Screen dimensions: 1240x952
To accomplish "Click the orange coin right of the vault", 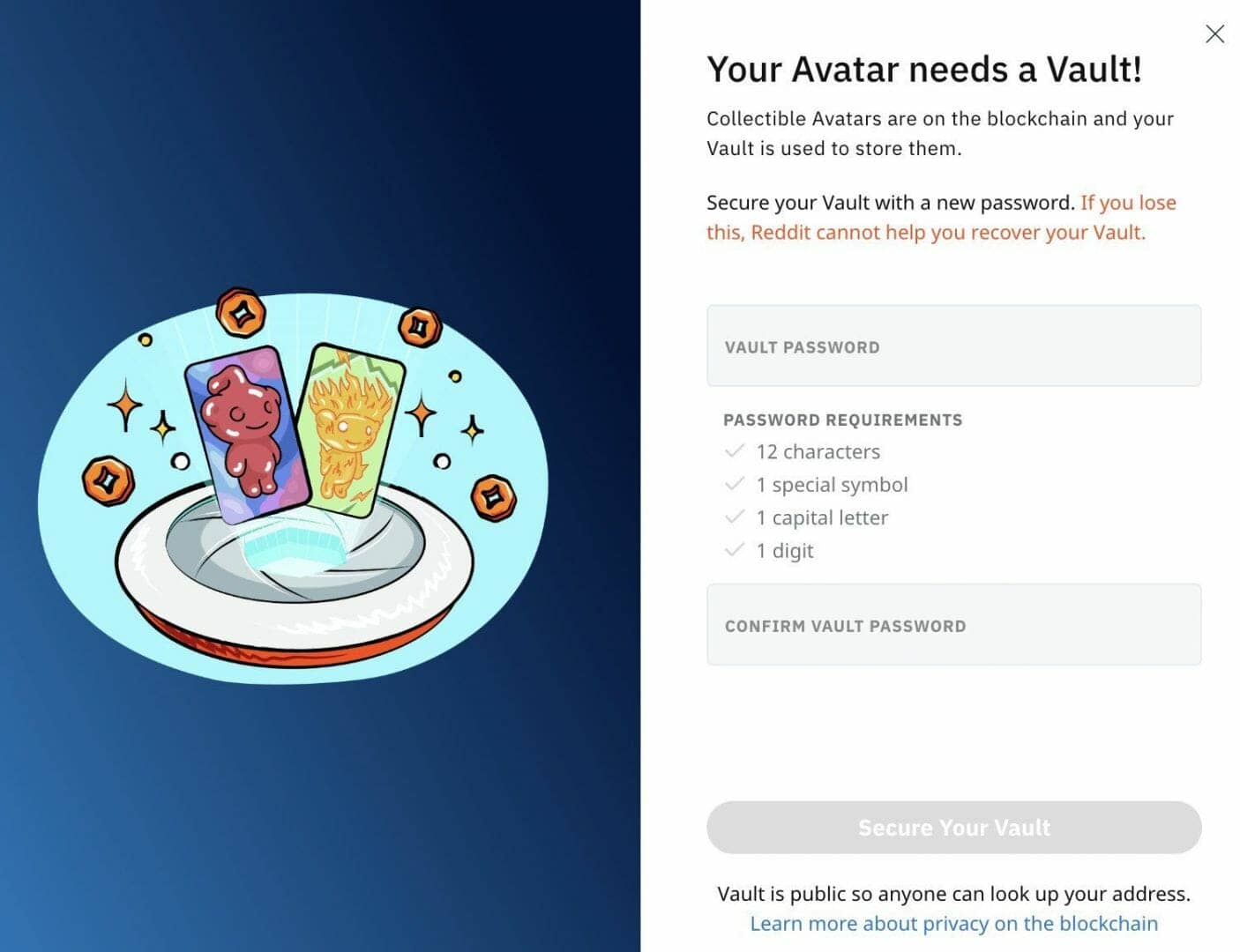I will pos(493,497).
